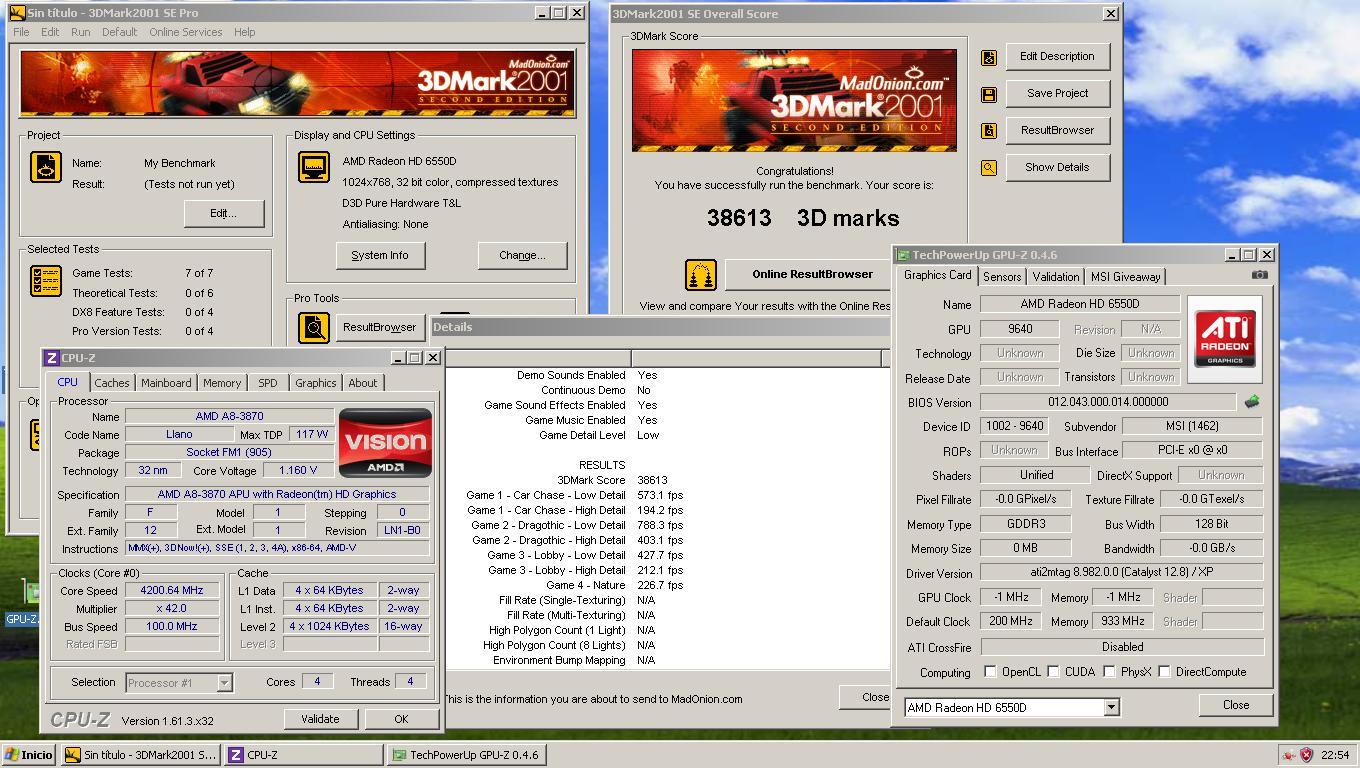Click the Inicio start button

point(29,755)
